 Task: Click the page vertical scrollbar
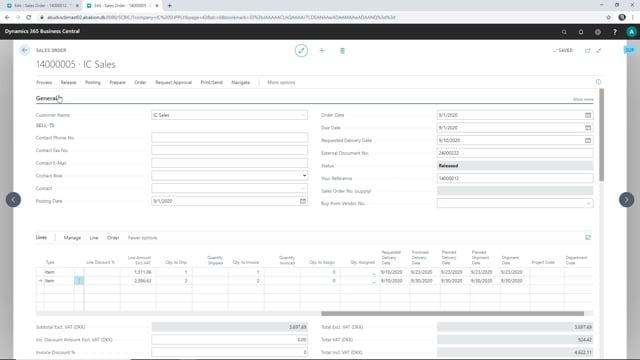pyautogui.click(x=602, y=135)
